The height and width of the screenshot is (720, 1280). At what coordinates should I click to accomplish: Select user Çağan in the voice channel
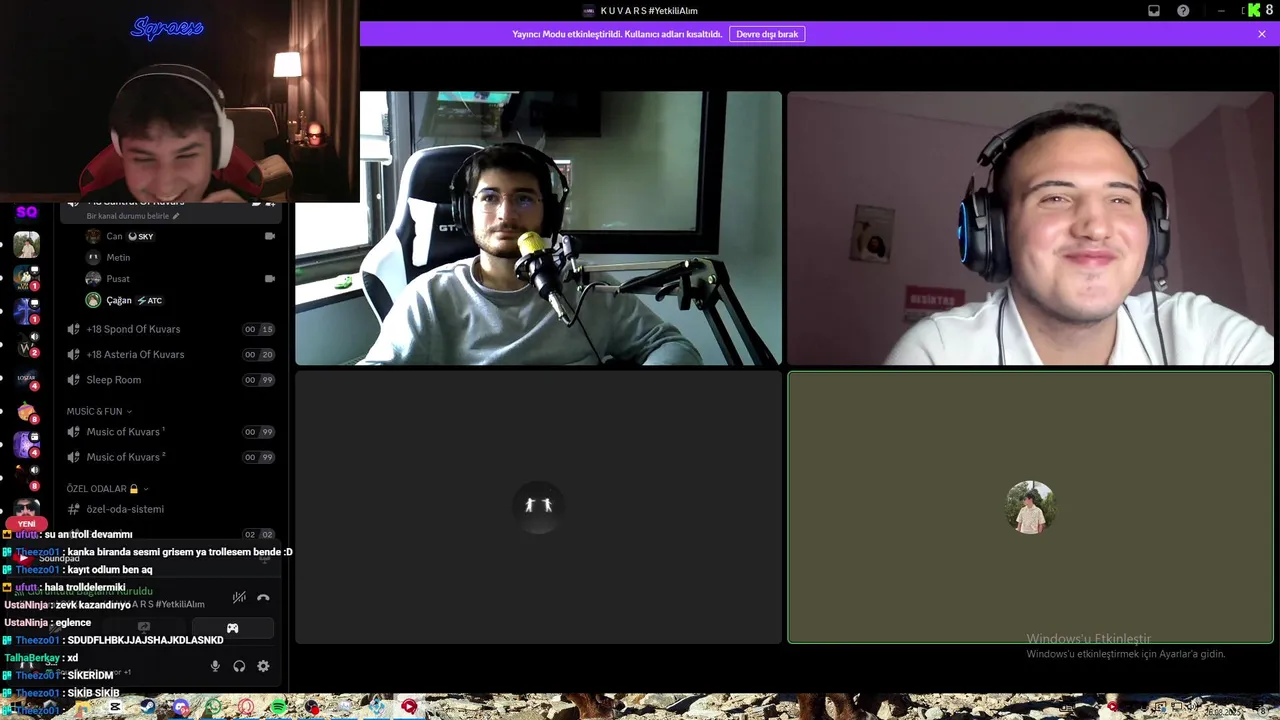tap(119, 300)
